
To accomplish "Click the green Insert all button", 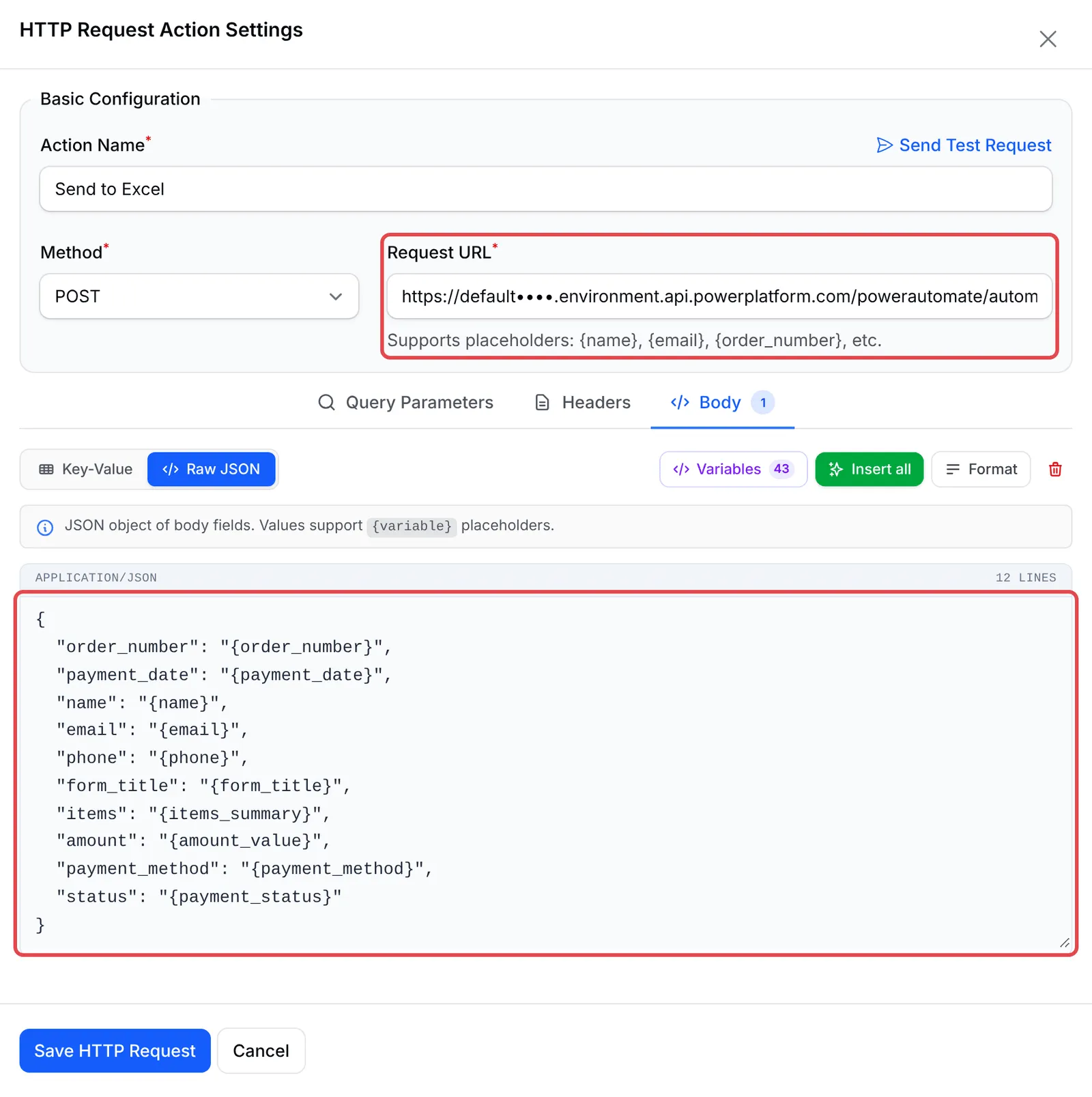I will 869,469.
